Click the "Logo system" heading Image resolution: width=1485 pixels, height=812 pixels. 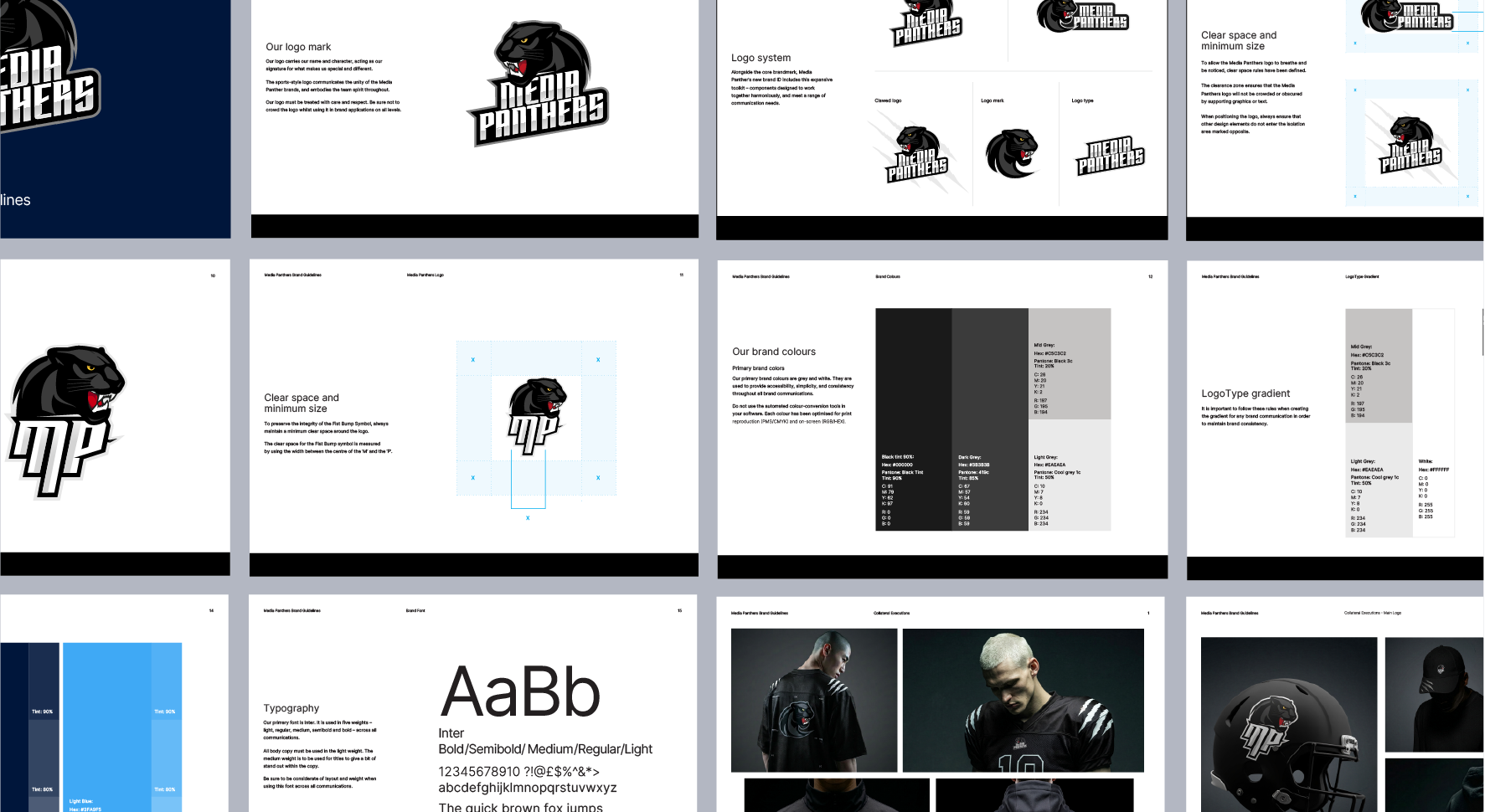coord(761,58)
